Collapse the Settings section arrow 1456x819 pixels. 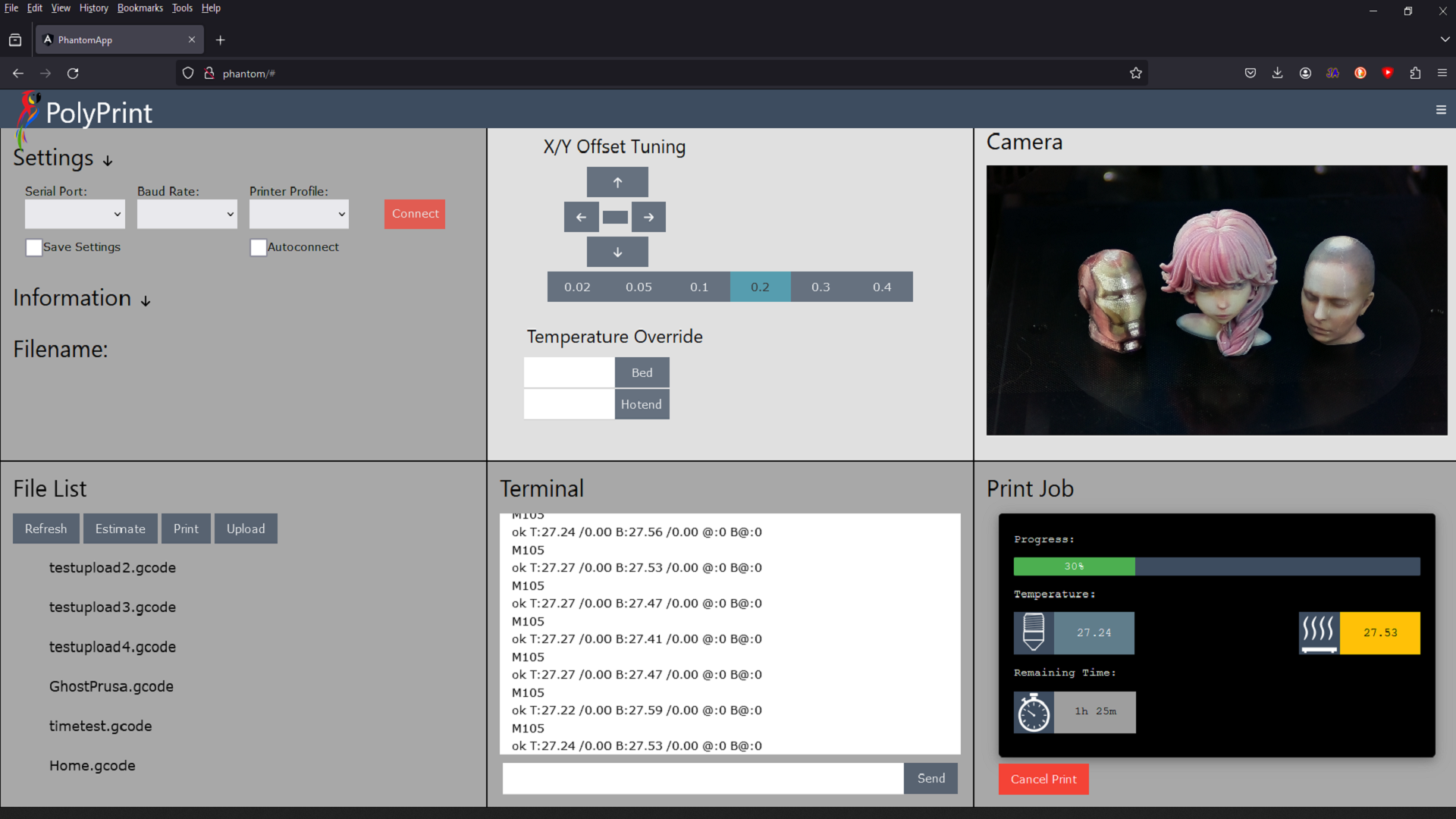[x=108, y=160]
